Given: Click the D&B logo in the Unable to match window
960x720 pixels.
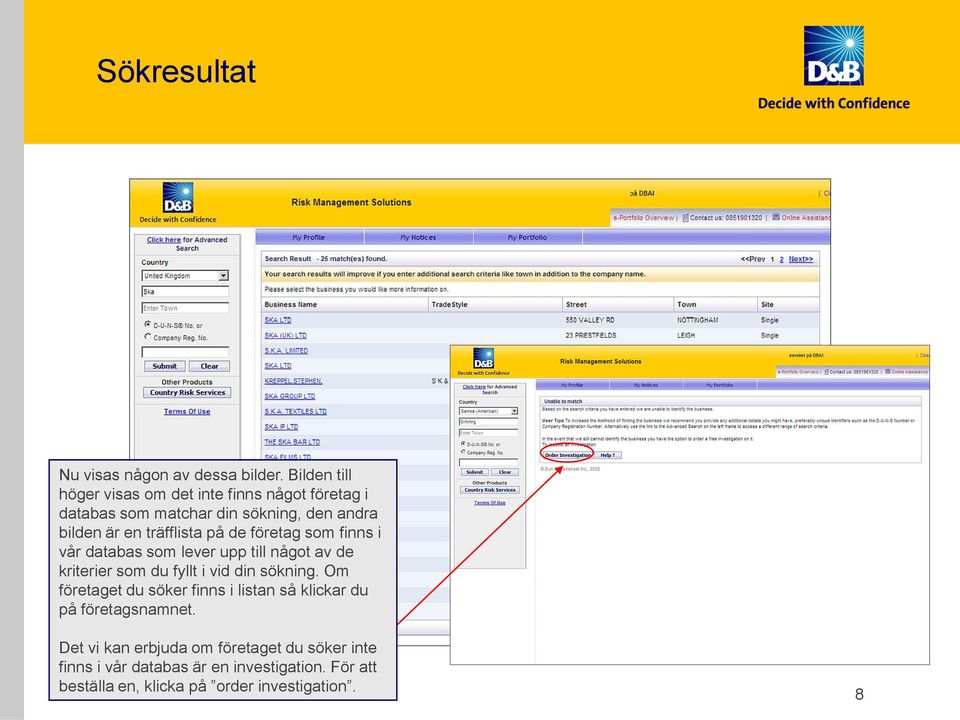Looking at the screenshot, I should pos(484,359).
